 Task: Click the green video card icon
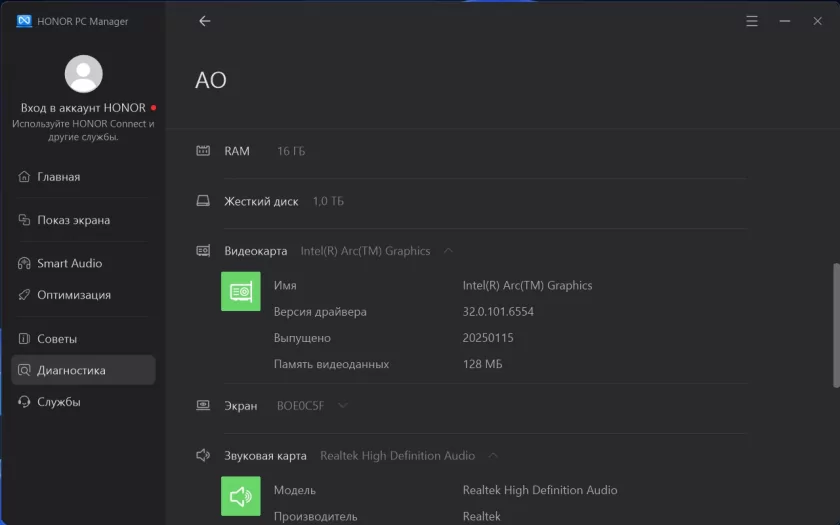(x=240, y=292)
